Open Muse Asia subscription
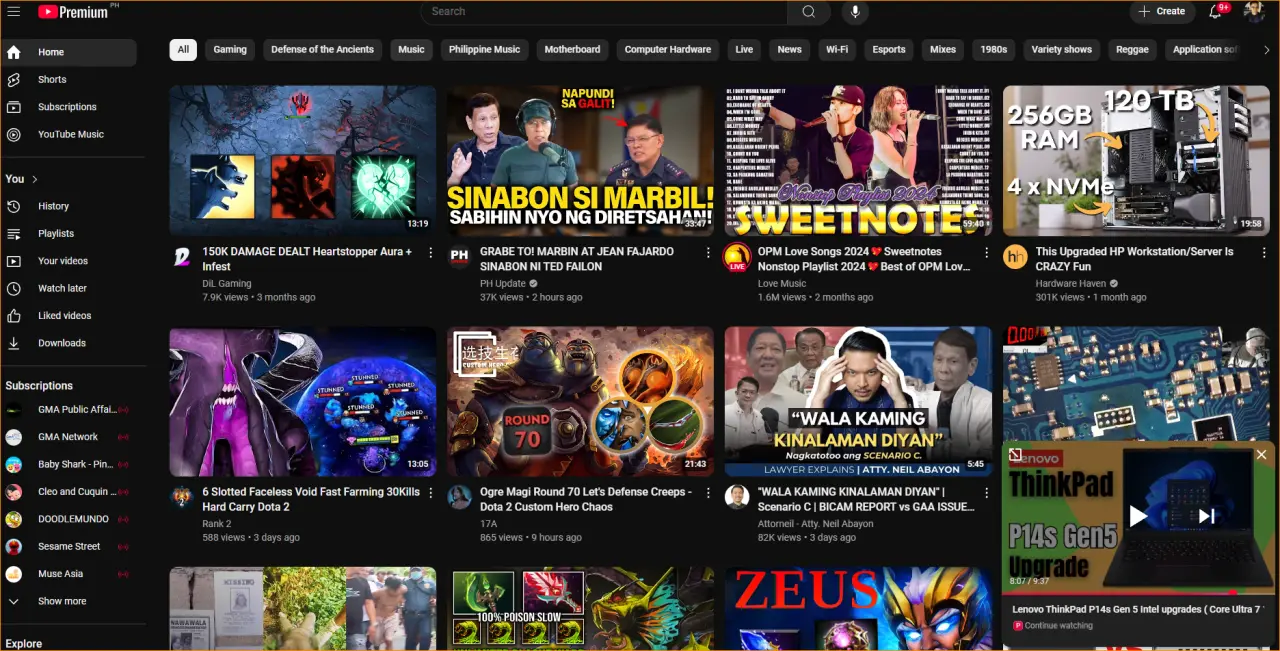 [x=69, y=574]
